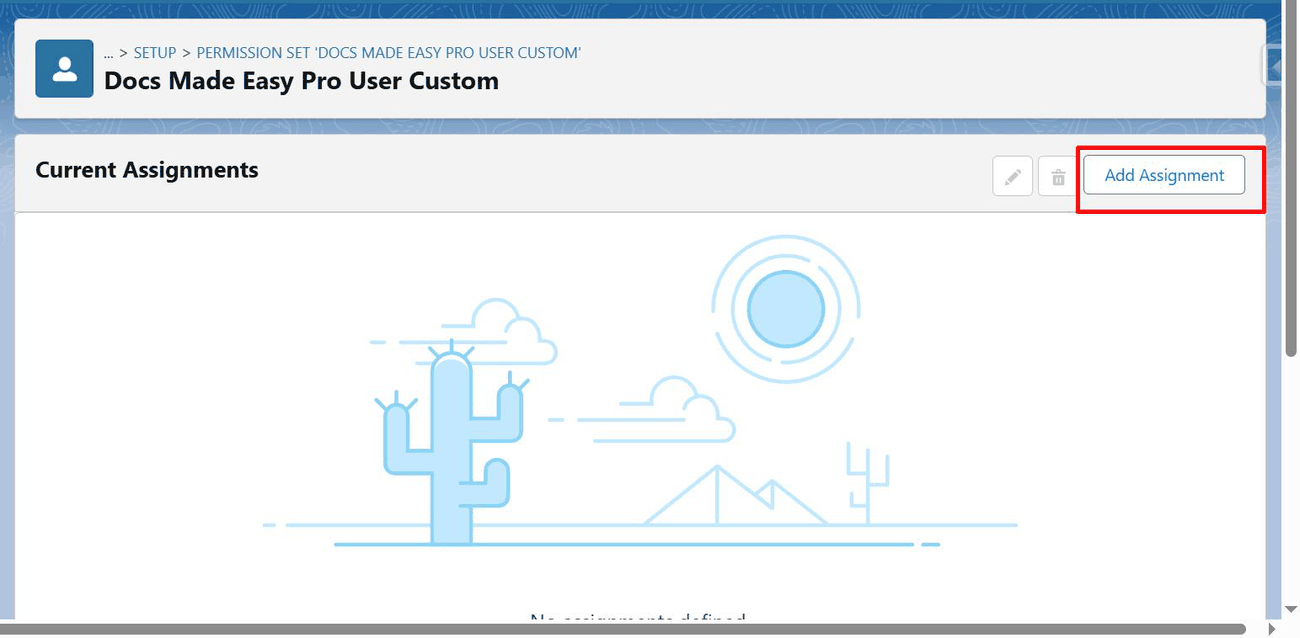Click the Add Assignment button
Viewport: 1300px width, 638px height.
pos(1164,175)
